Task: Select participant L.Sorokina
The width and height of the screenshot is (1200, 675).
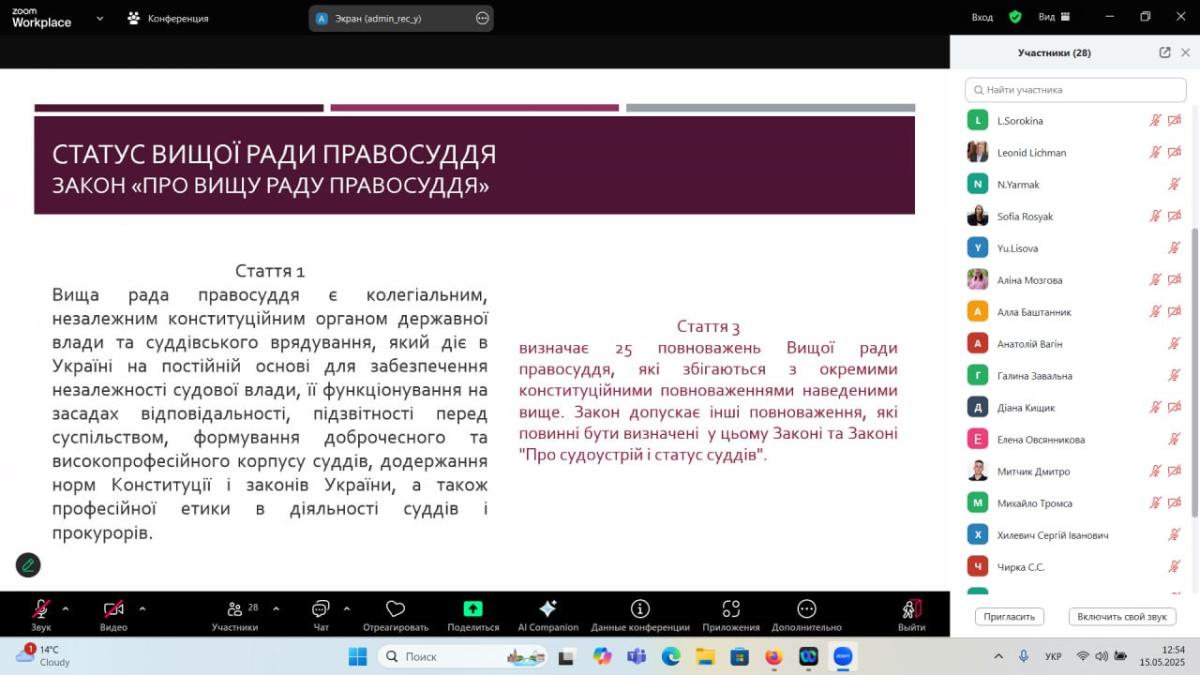Action: (1075, 121)
